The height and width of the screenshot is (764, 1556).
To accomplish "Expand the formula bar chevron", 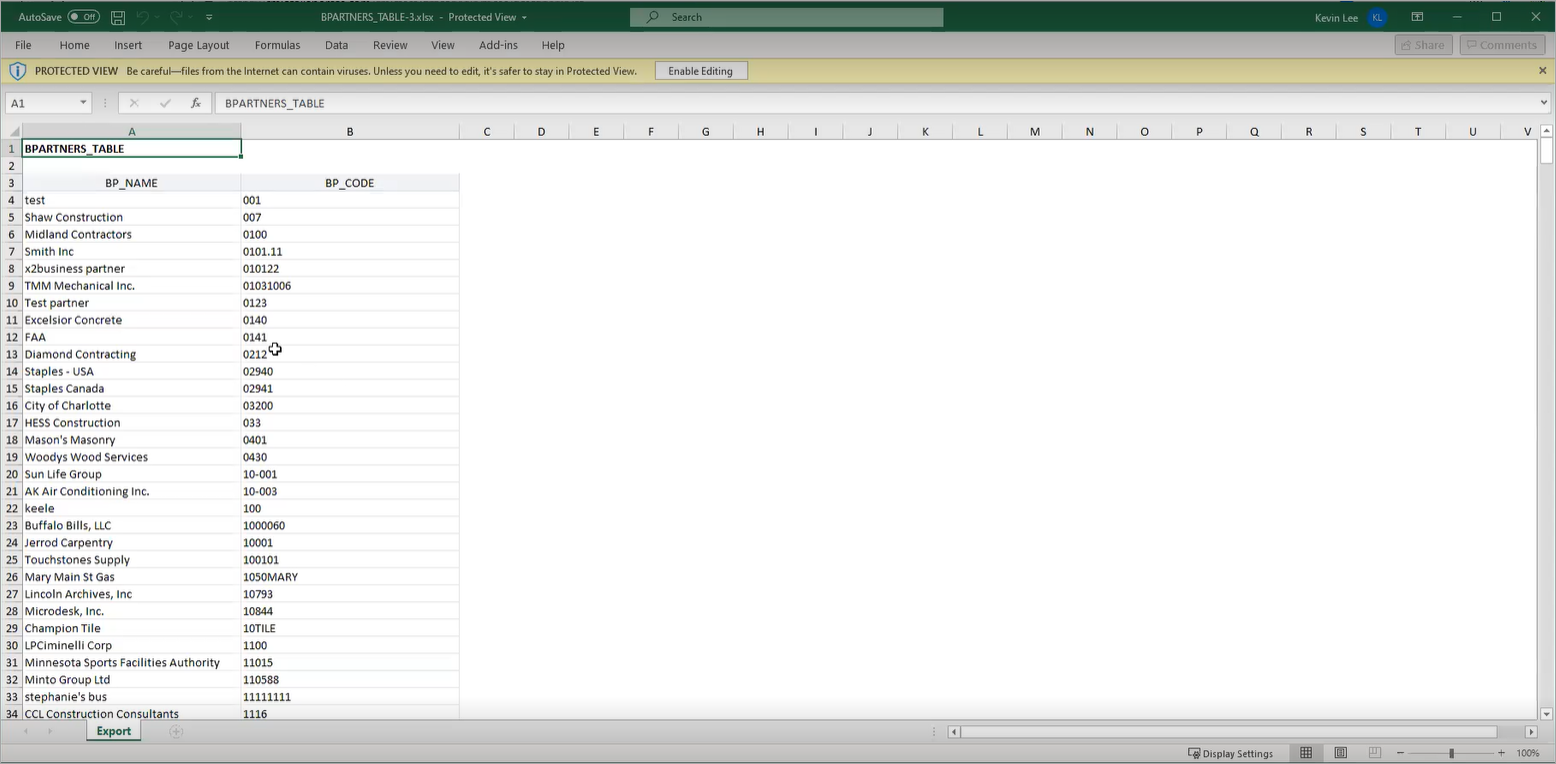I will pyautogui.click(x=1543, y=102).
